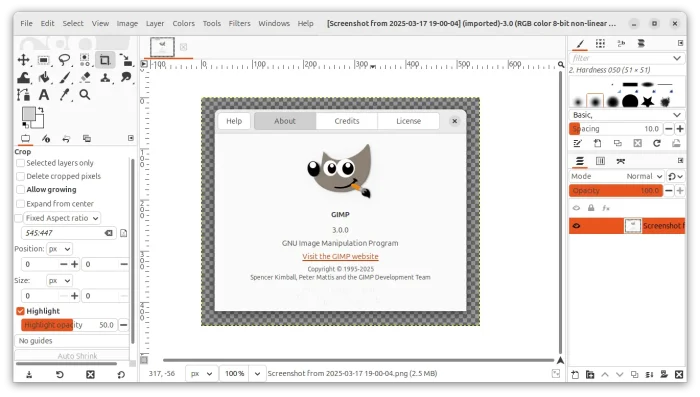The width and height of the screenshot is (700, 397).
Task: Enable Delete cropped pixels option
Action: tap(20, 176)
